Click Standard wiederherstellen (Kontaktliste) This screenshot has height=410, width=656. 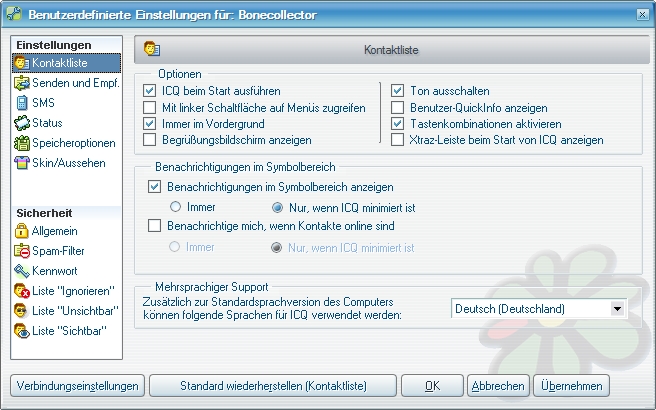tap(273, 386)
